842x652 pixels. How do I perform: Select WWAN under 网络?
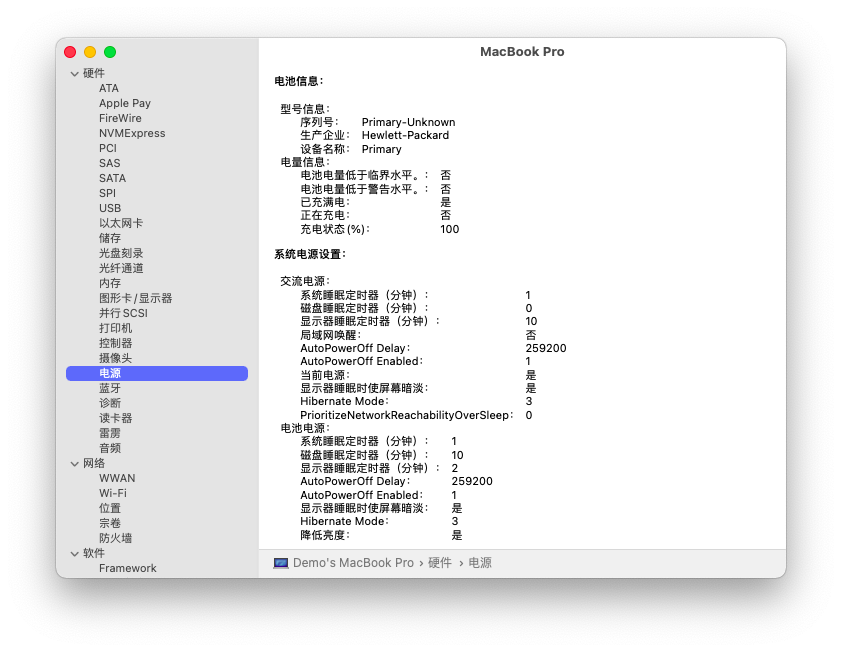117,479
